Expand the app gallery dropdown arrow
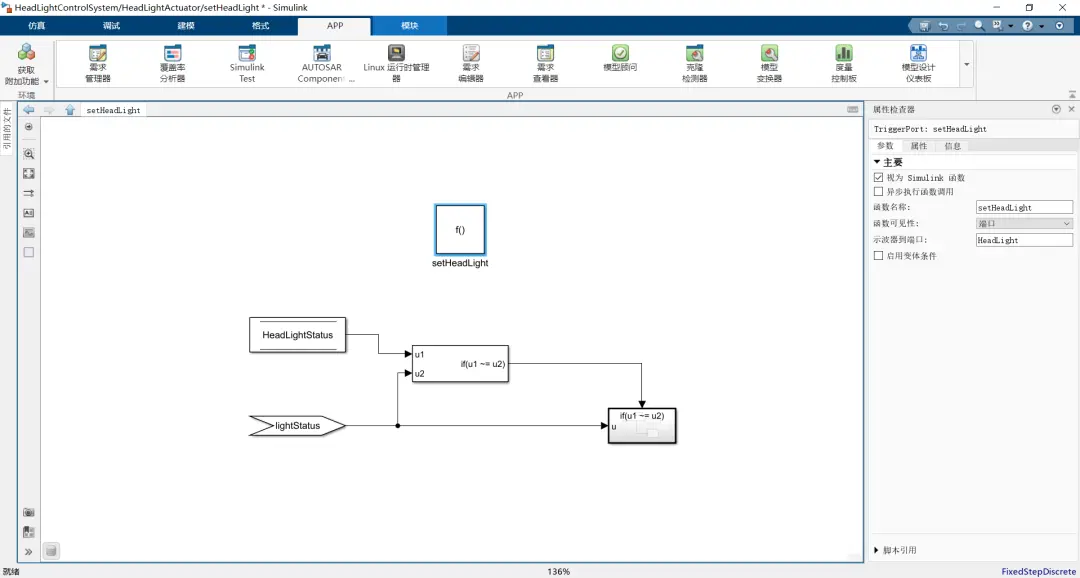The height and width of the screenshot is (578, 1080). (967, 64)
